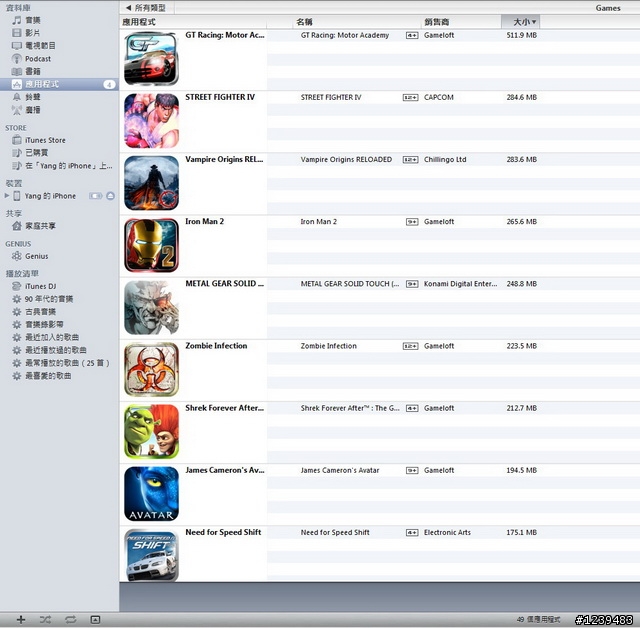Viewport: 640px width, 628px height.
Task: Toggle repeat button in bottom bar
Action: (x=71, y=619)
